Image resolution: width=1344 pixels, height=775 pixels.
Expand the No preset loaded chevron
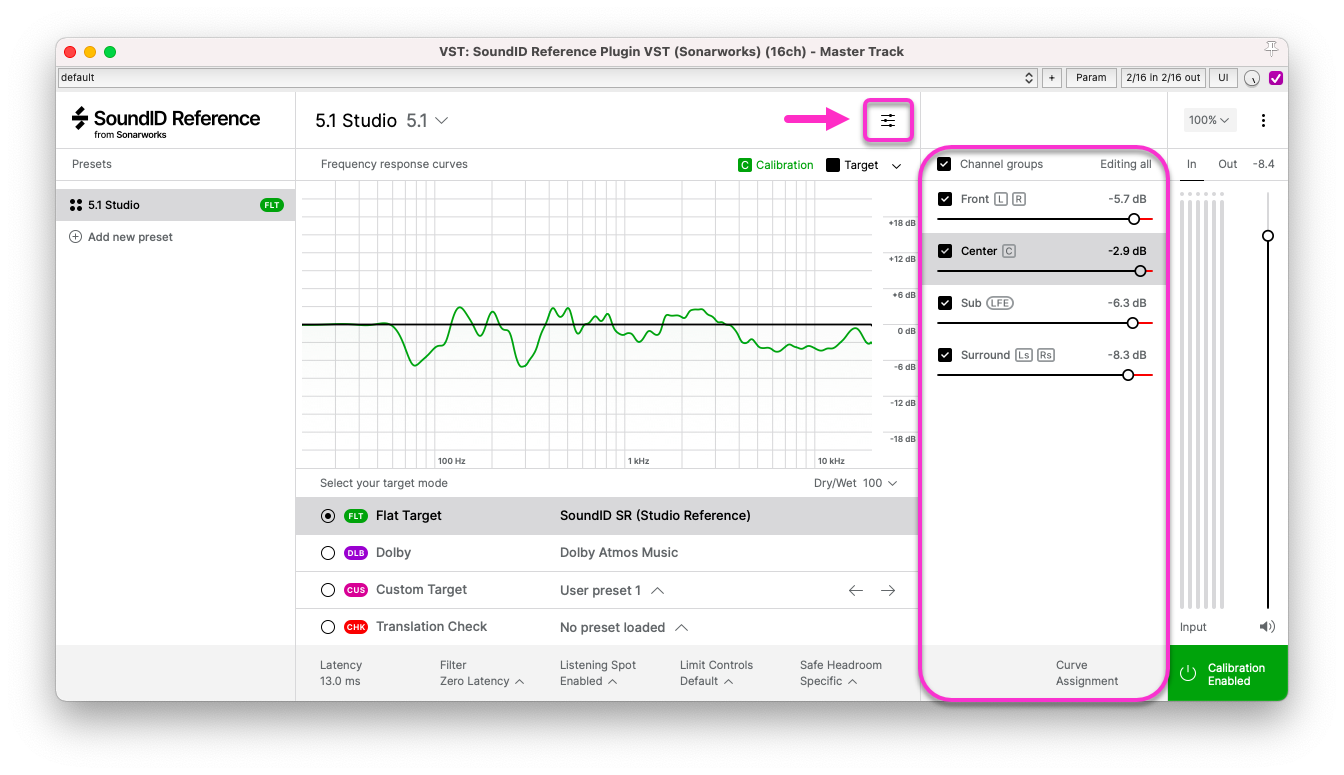[681, 627]
